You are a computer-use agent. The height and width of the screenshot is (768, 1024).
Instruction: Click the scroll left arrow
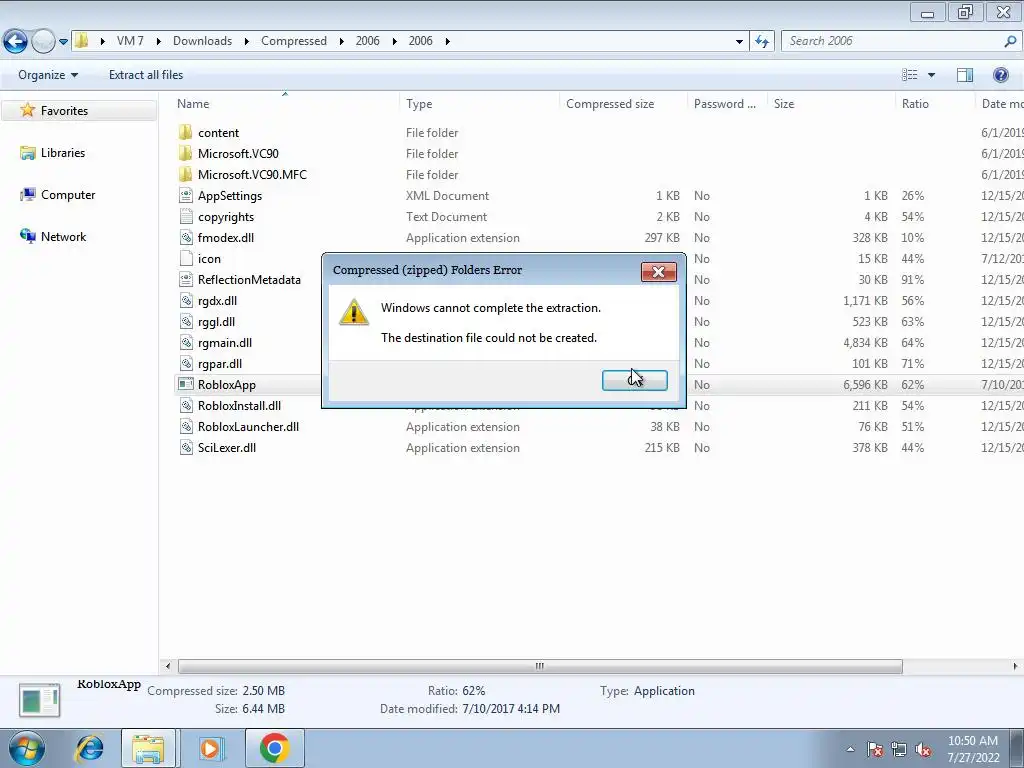tap(168, 666)
